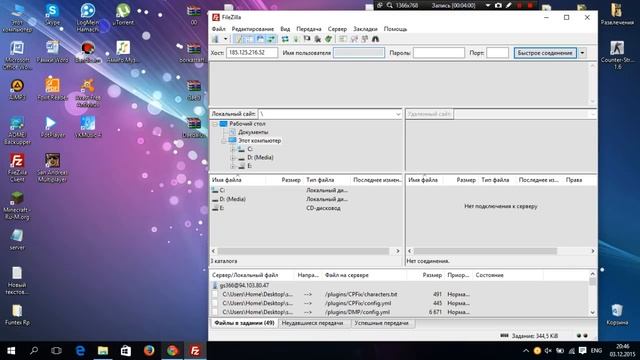Select the AIMP3 desktop icon
This screenshot has height=360, width=640.
pos(17,89)
